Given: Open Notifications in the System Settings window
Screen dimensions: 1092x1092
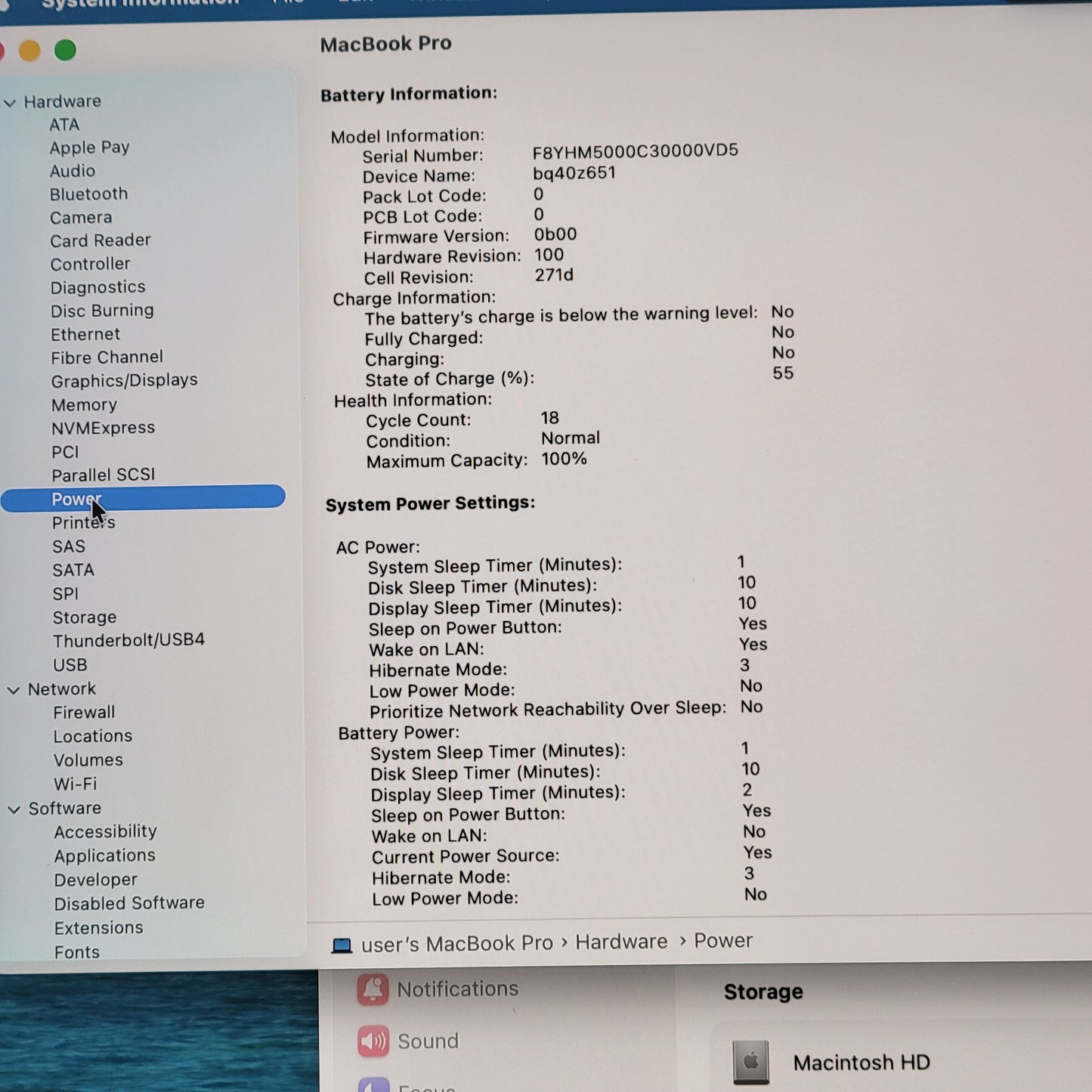Looking at the screenshot, I should 438,989.
